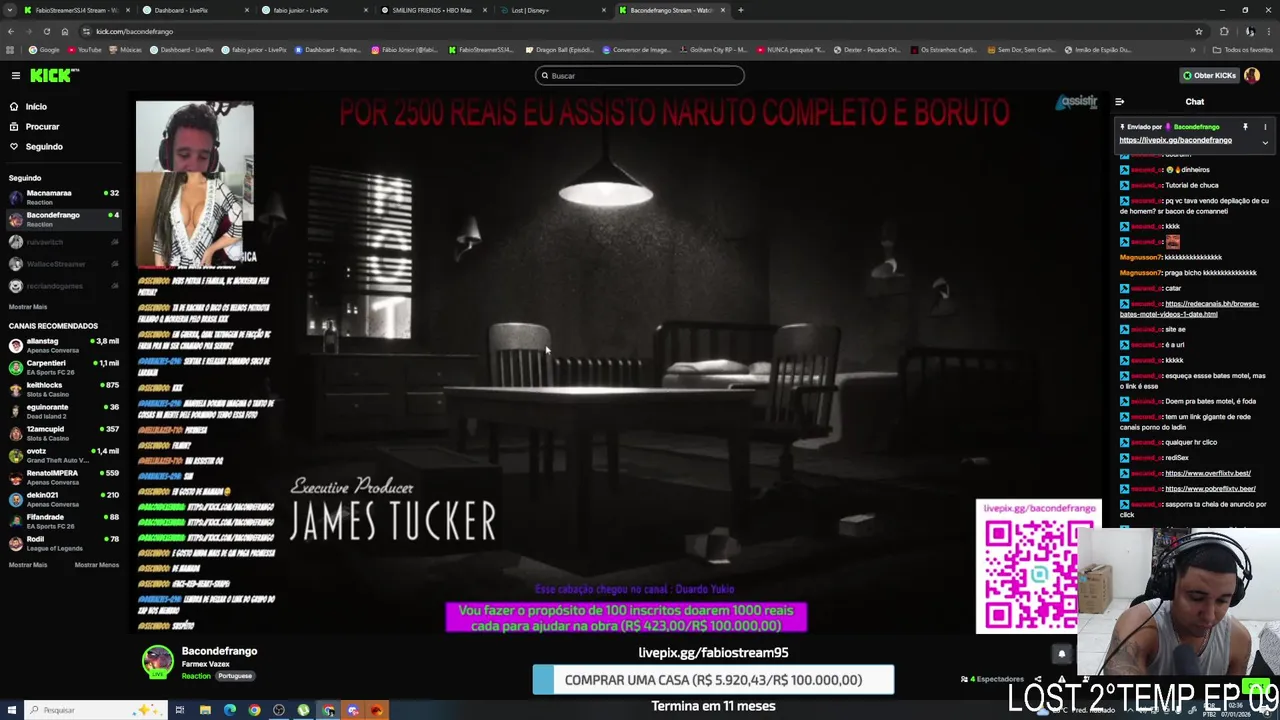Image resolution: width=1280 pixels, height=720 pixels.
Task: Click the Bacondefrango streamer avatar
Action: [157, 662]
